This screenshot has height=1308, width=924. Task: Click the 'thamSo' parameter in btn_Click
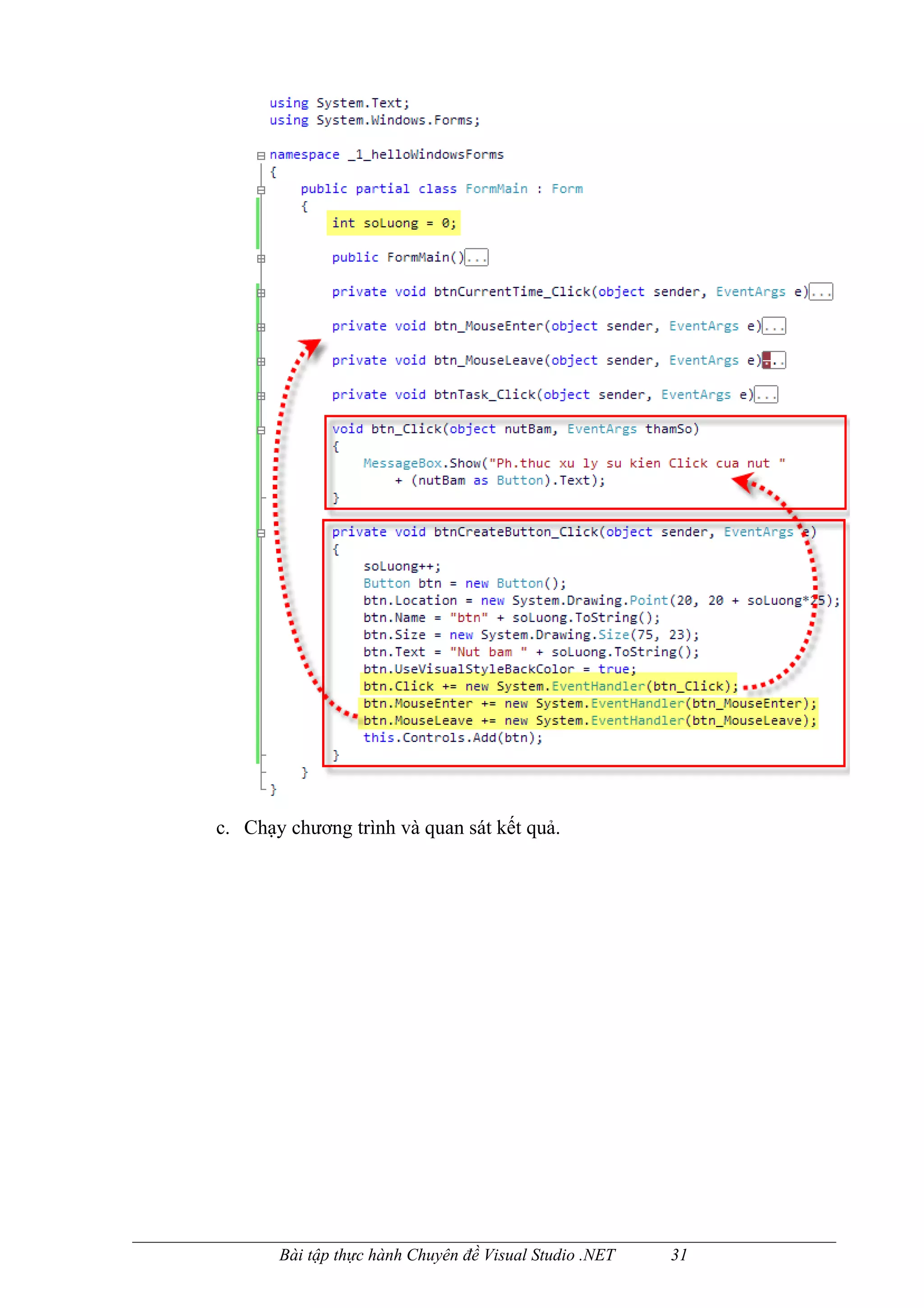pyautogui.click(x=668, y=429)
